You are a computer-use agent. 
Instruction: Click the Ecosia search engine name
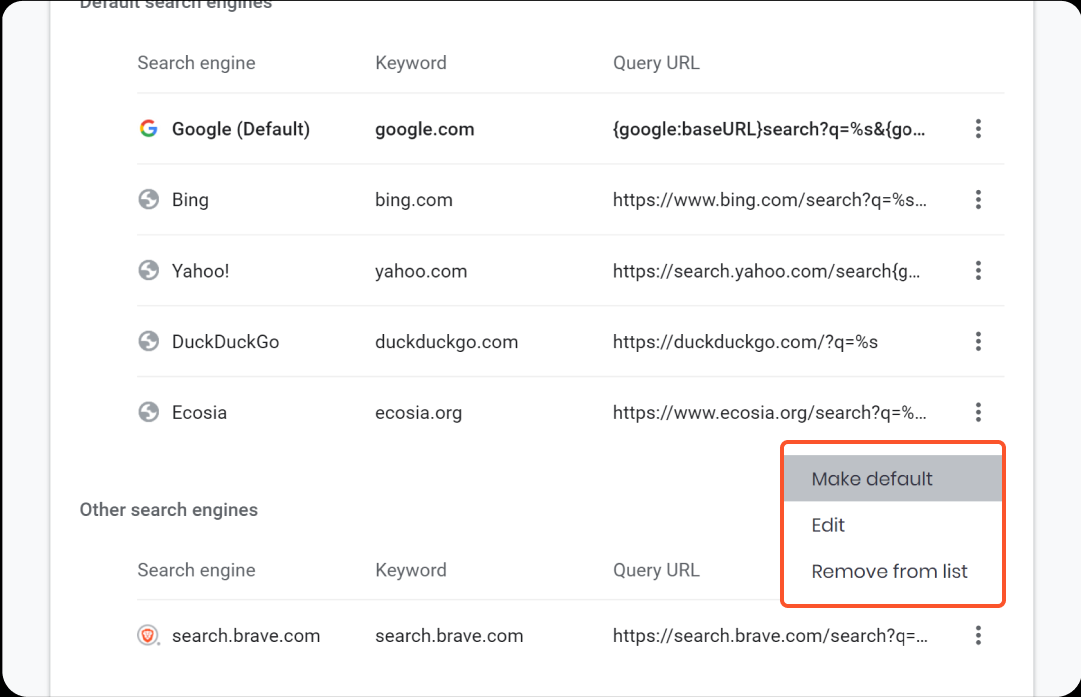199,413
